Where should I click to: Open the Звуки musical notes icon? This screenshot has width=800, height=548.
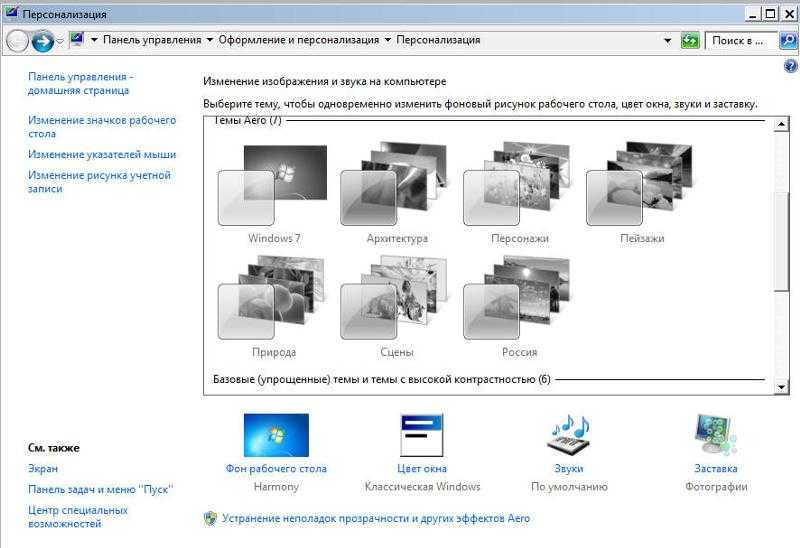click(568, 435)
